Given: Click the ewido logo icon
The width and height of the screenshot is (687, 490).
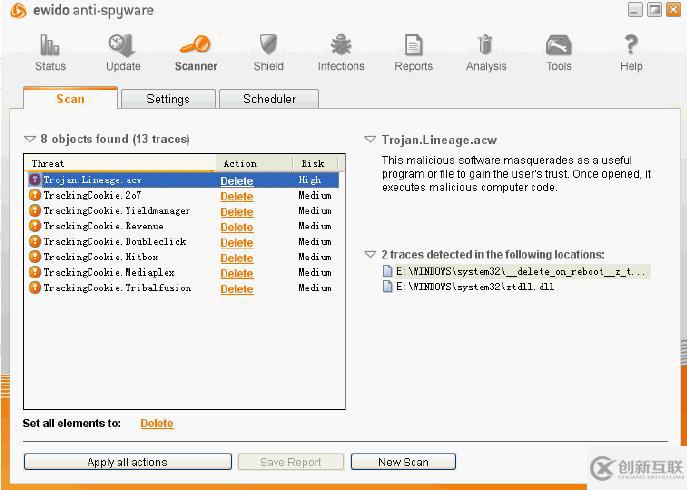Looking at the screenshot, I should 18,11.
